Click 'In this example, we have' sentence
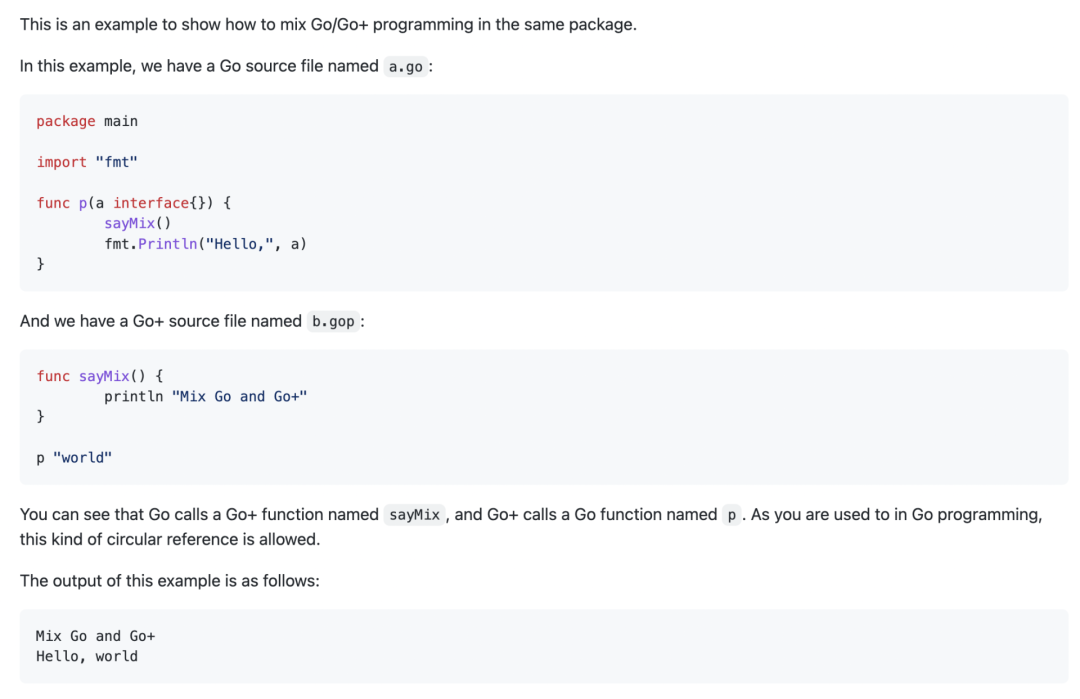 pos(198,66)
